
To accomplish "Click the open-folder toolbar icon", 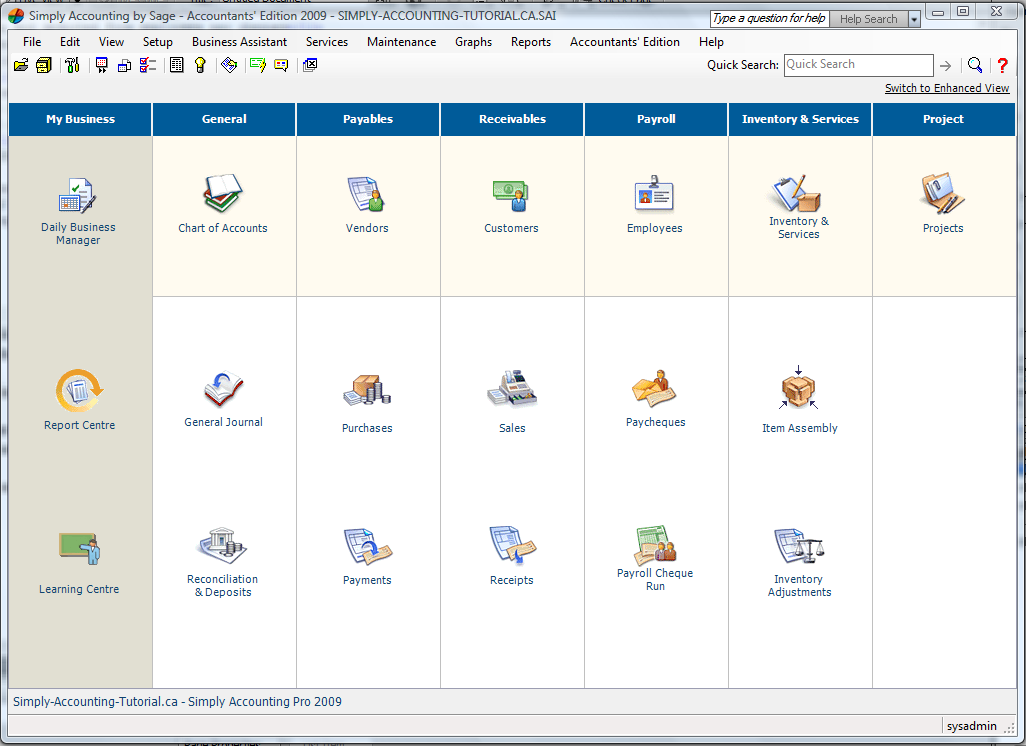I will 21,65.
